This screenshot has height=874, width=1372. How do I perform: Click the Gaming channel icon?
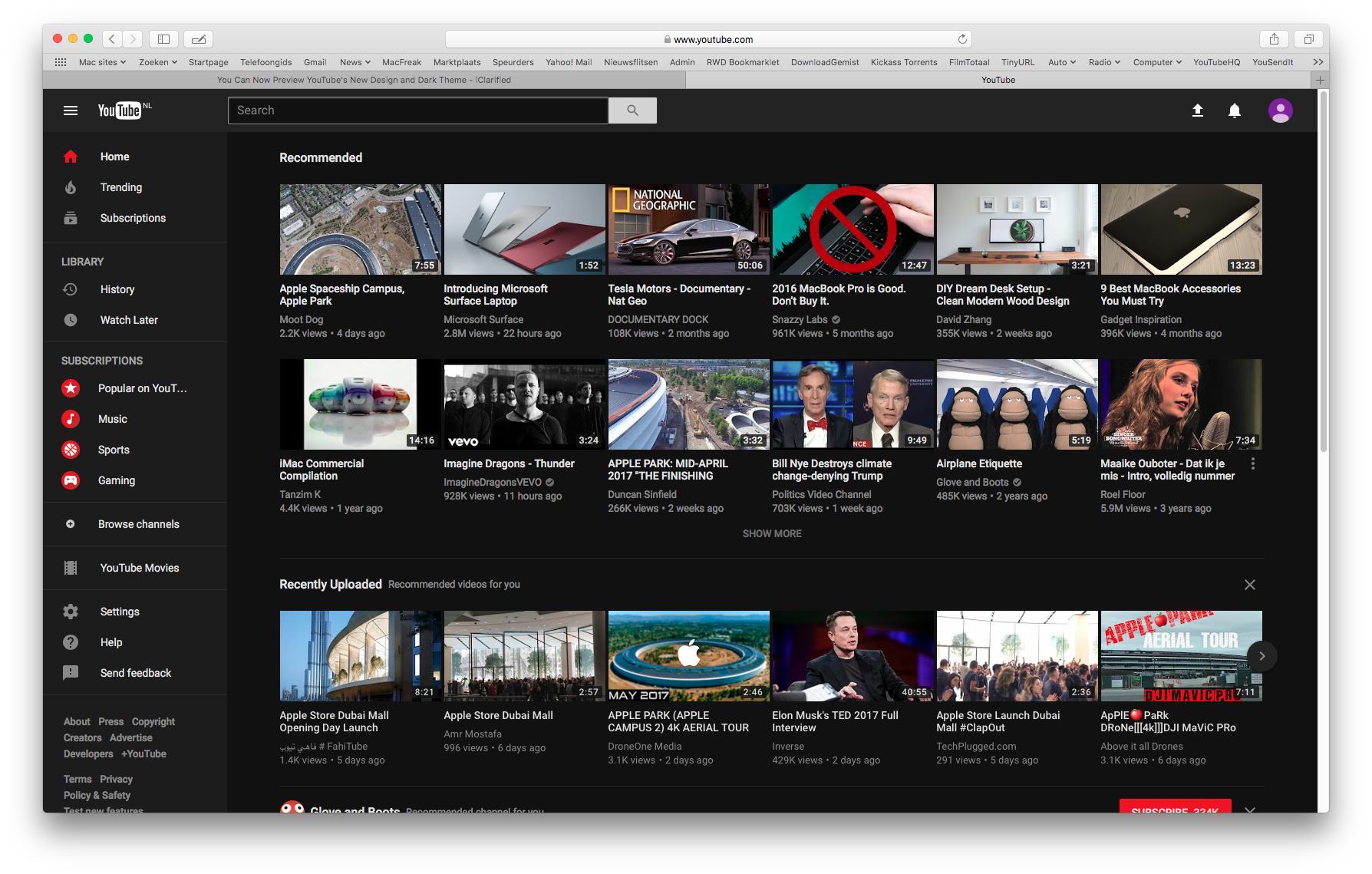point(71,480)
